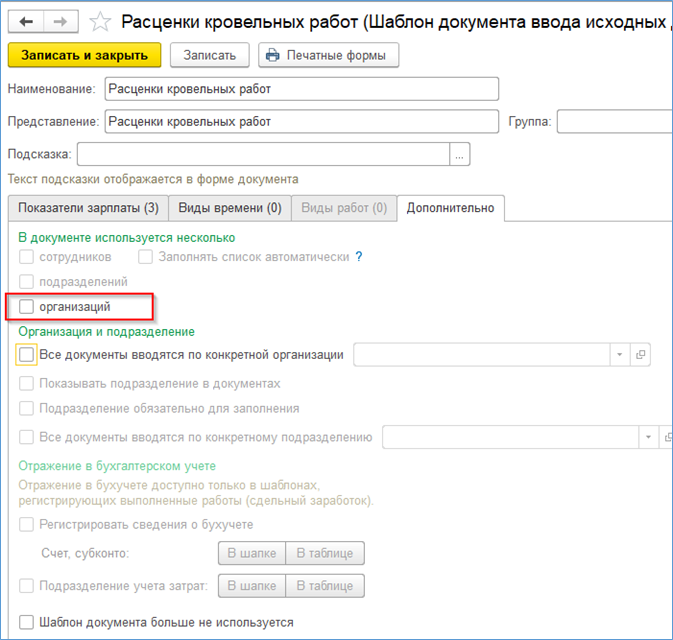Viewport: 673px width, 640px height.
Task: Click open icon next to organization field
Action: click(641, 355)
